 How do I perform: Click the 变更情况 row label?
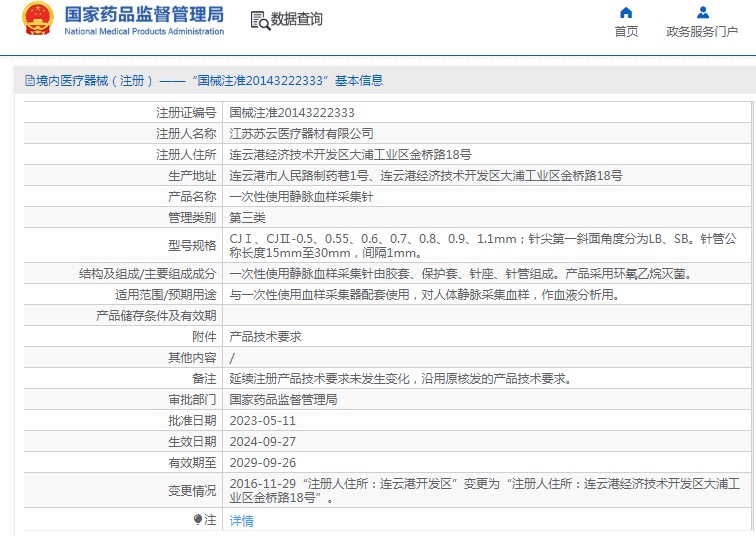point(192,491)
